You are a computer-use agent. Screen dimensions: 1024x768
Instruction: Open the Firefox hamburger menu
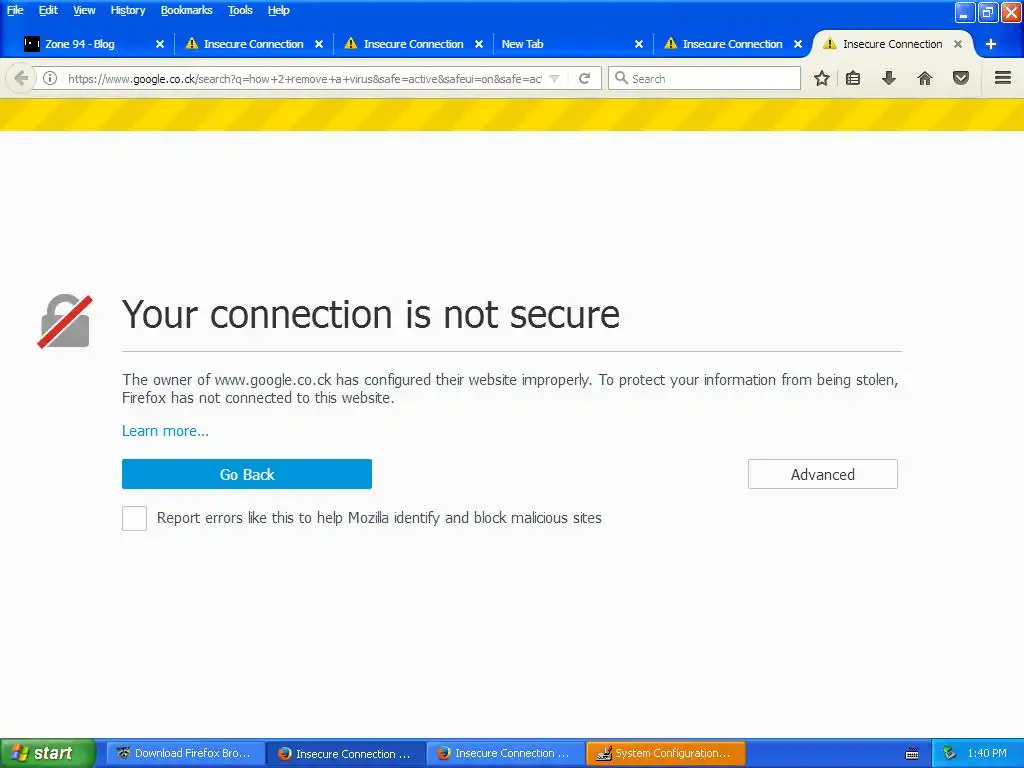1003,78
